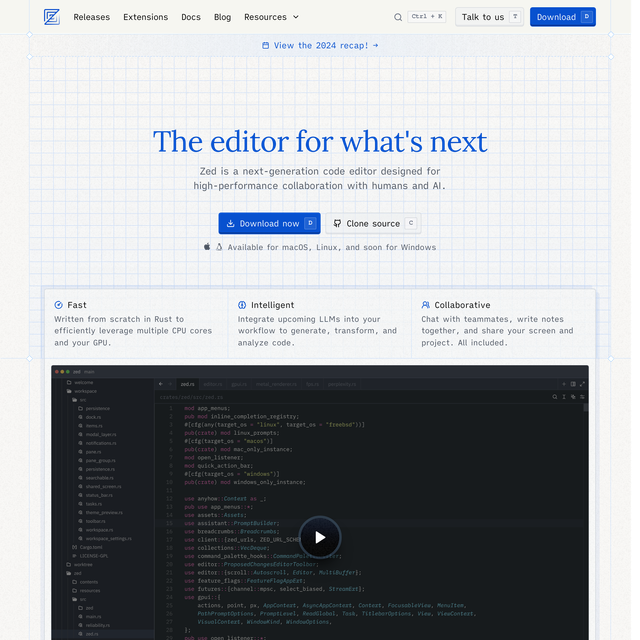Click the headline The editor for what's next
This screenshot has width=640, height=640.
320,141
